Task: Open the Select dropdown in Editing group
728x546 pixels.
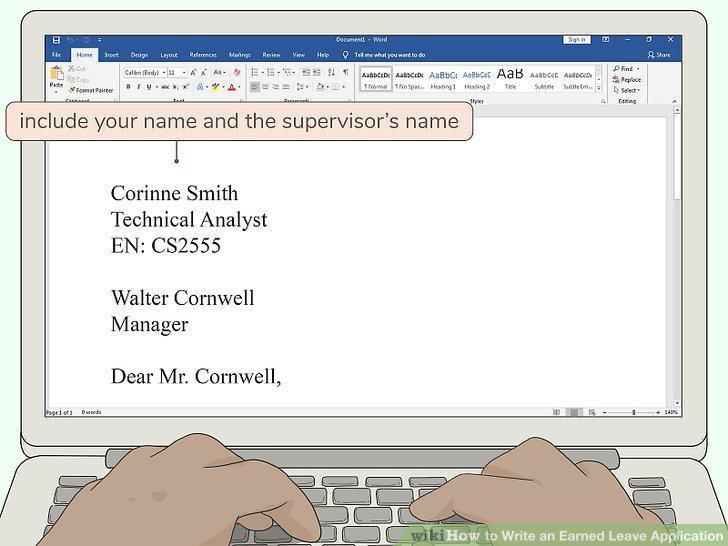Action: click(x=626, y=90)
